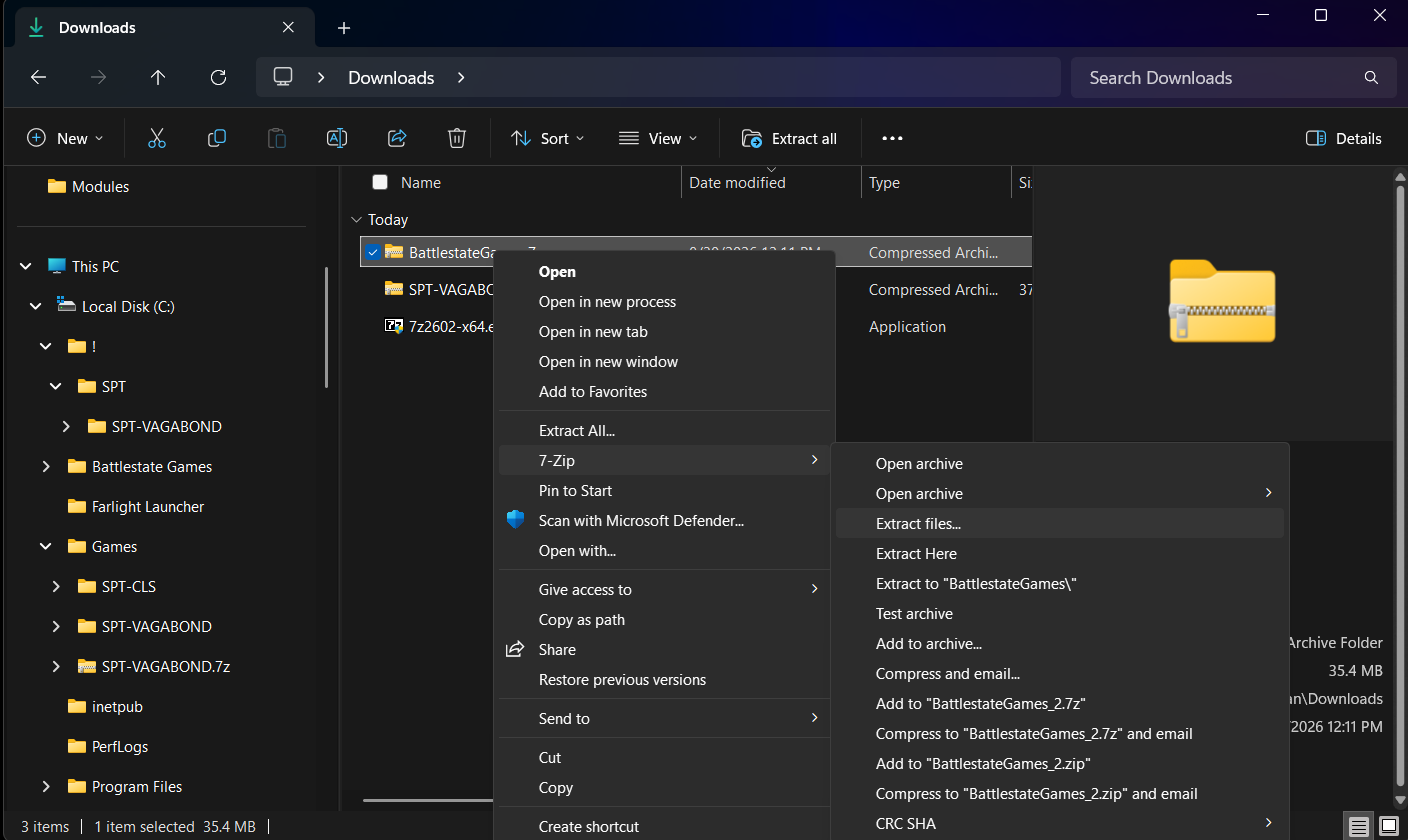Switch to details list view icon
The width and height of the screenshot is (1408, 840).
click(1359, 826)
